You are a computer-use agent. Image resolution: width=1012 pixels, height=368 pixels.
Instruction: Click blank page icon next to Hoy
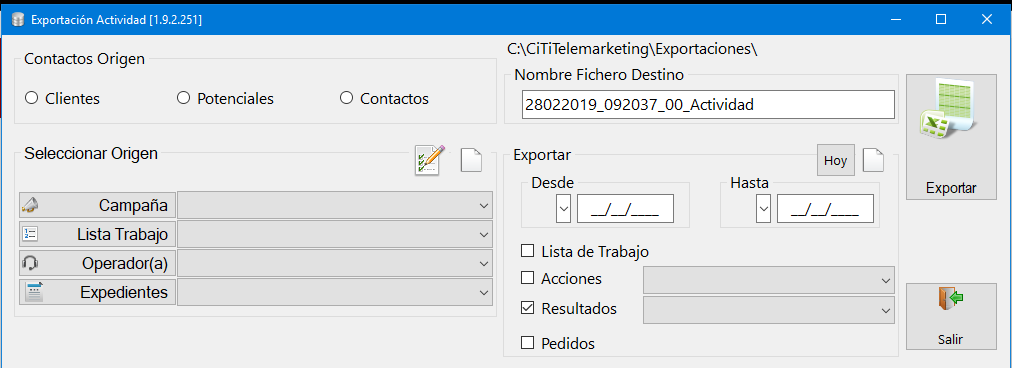[873, 161]
